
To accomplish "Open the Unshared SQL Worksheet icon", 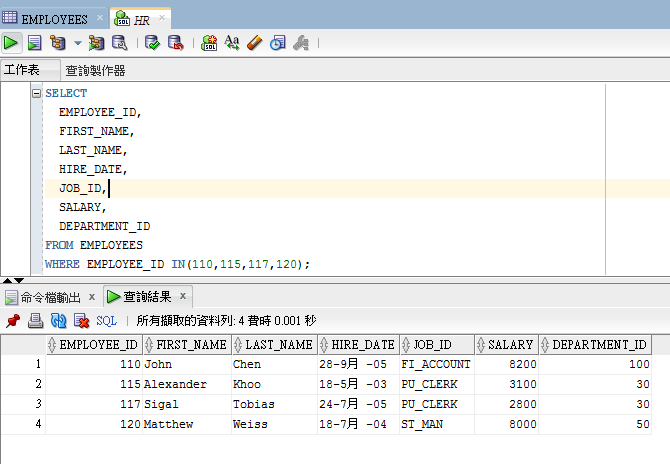I will pos(209,43).
